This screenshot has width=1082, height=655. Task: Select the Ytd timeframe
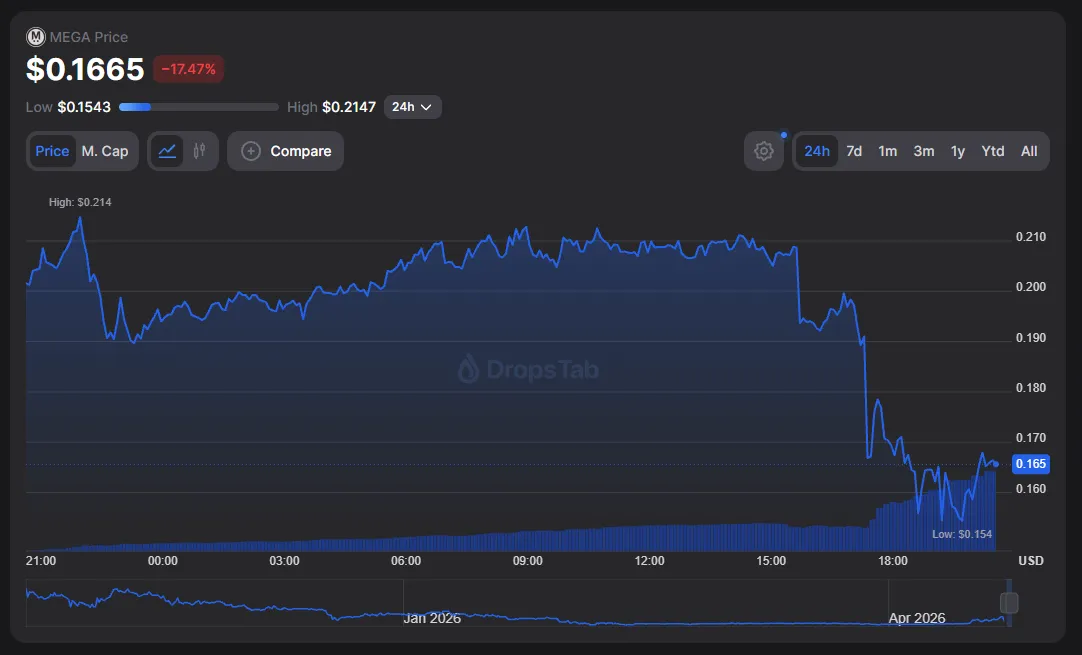point(993,151)
